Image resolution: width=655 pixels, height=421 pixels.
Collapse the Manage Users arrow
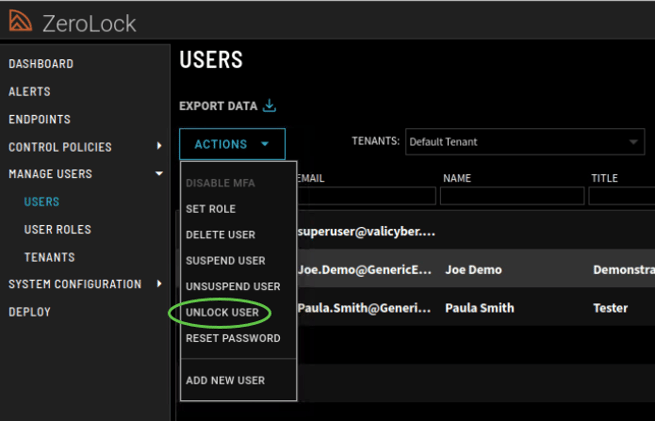click(159, 173)
